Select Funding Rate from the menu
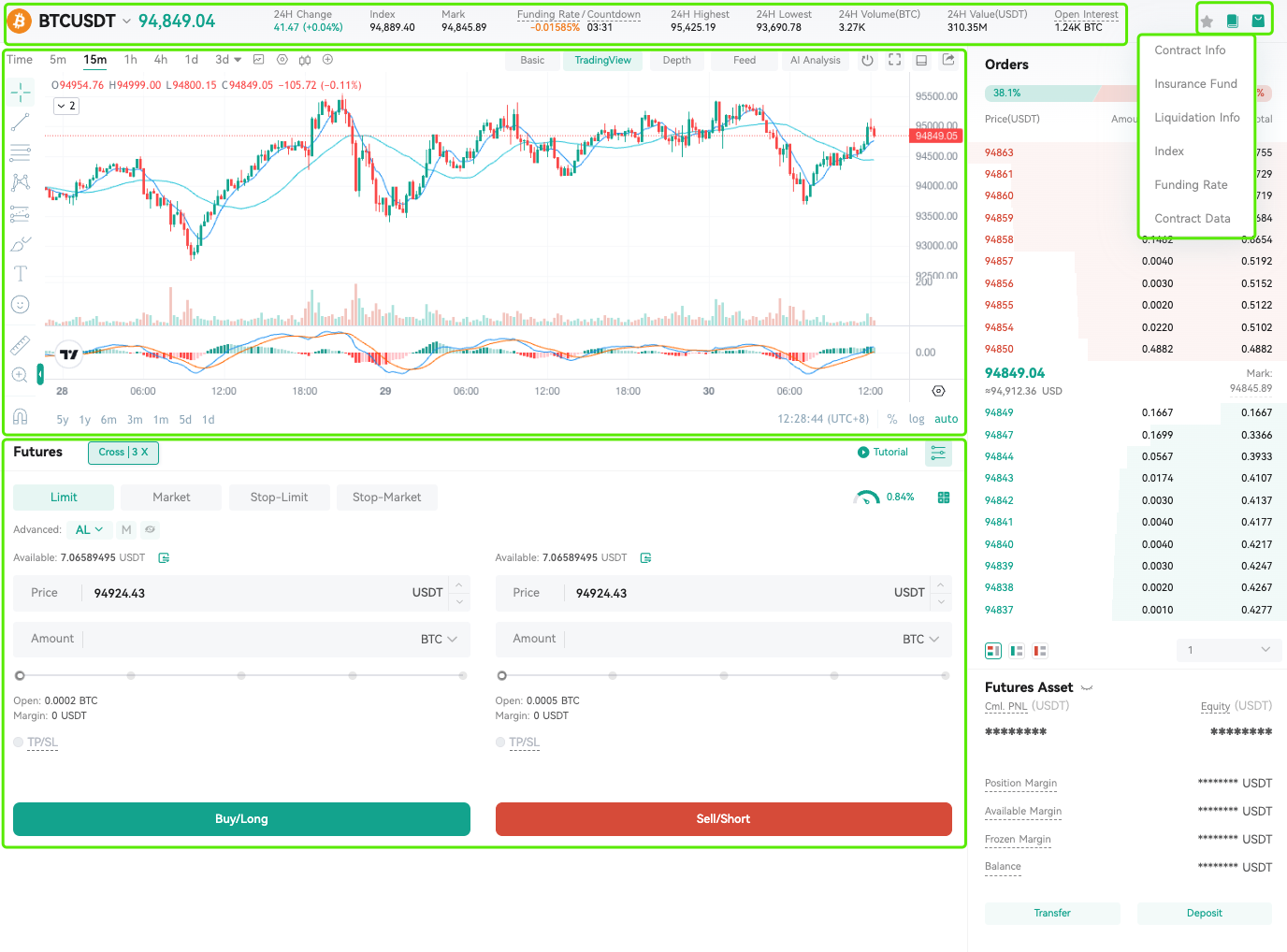1287x952 pixels. pyautogui.click(x=1191, y=185)
